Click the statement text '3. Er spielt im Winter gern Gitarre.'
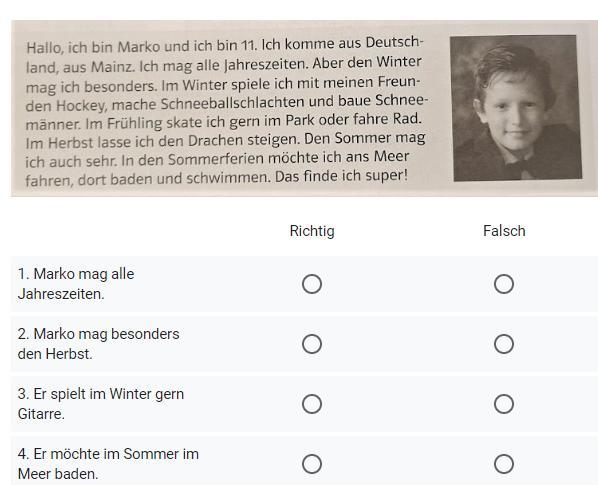 coord(101,404)
